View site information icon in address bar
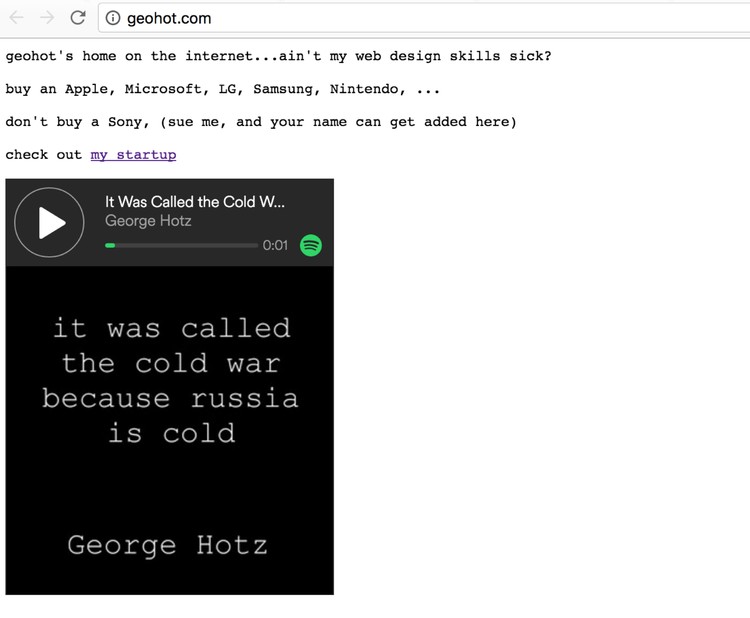 pyautogui.click(x=113, y=18)
